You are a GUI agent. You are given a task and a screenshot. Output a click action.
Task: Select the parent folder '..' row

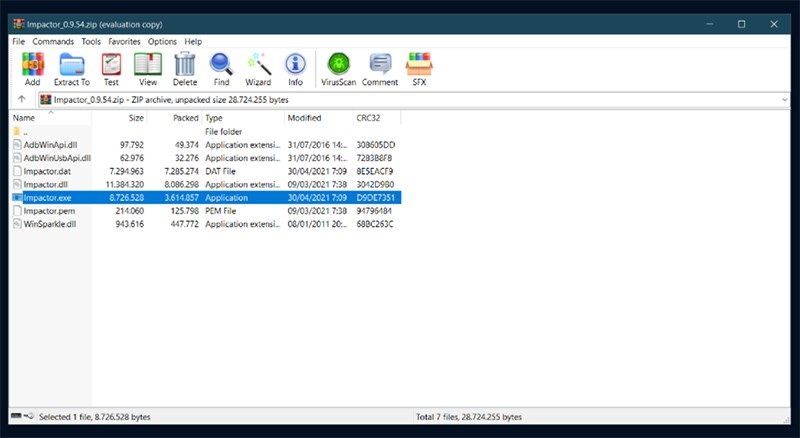pos(206,132)
